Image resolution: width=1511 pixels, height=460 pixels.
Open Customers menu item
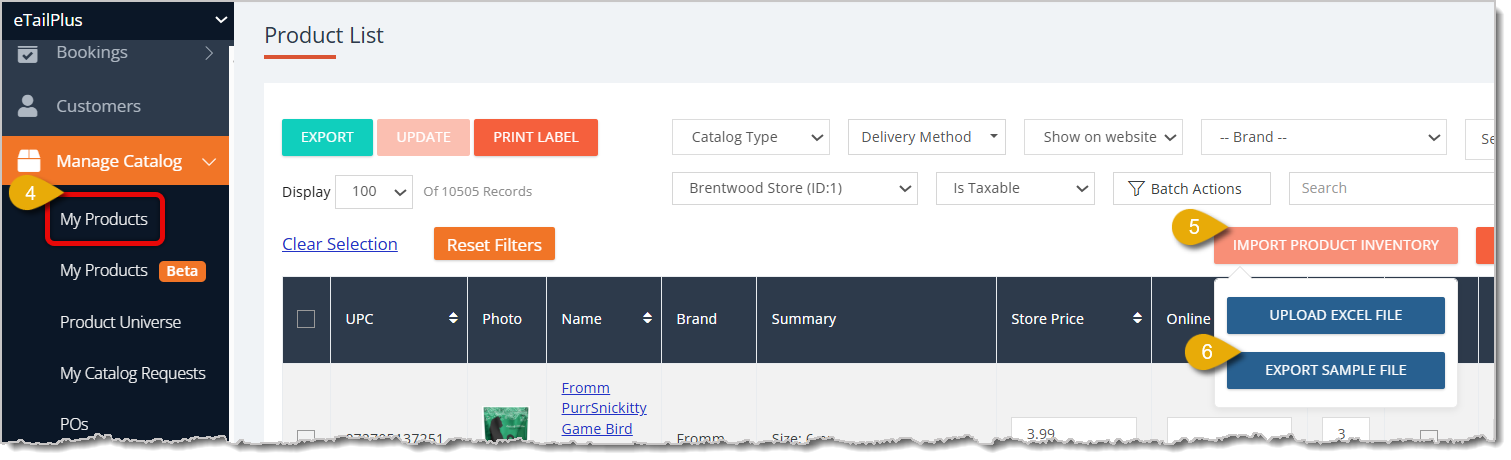(x=98, y=106)
